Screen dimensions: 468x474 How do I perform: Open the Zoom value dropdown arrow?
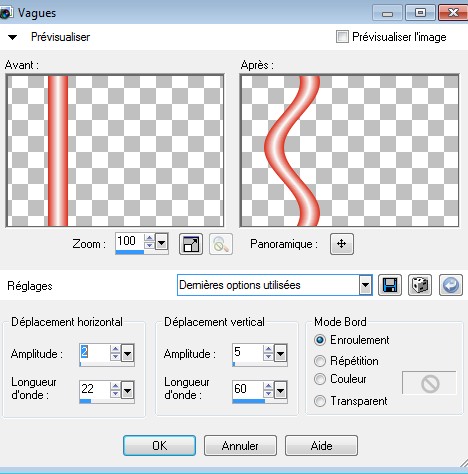click(x=161, y=242)
